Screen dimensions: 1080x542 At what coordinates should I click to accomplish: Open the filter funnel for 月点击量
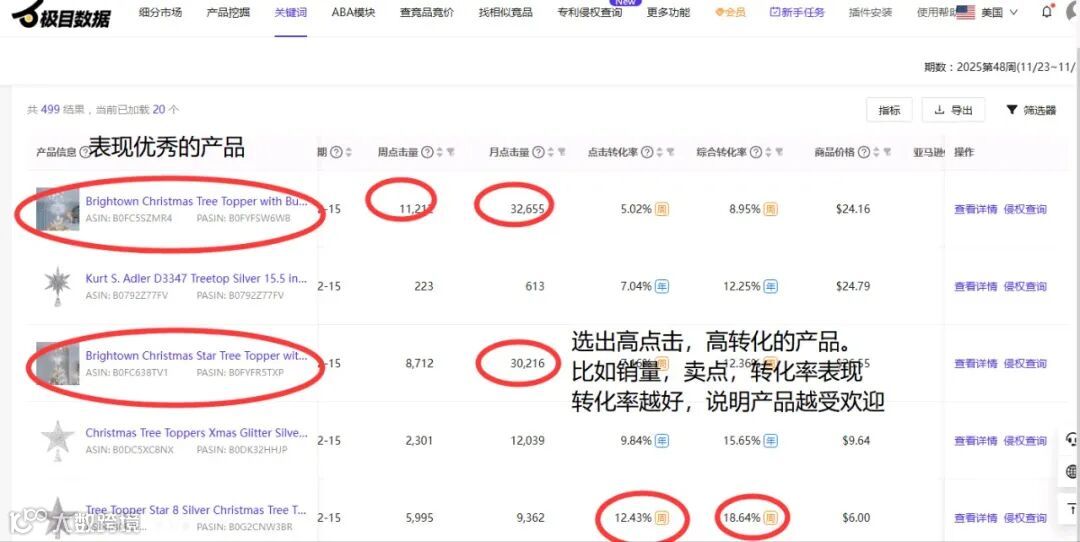click(561, 152)
